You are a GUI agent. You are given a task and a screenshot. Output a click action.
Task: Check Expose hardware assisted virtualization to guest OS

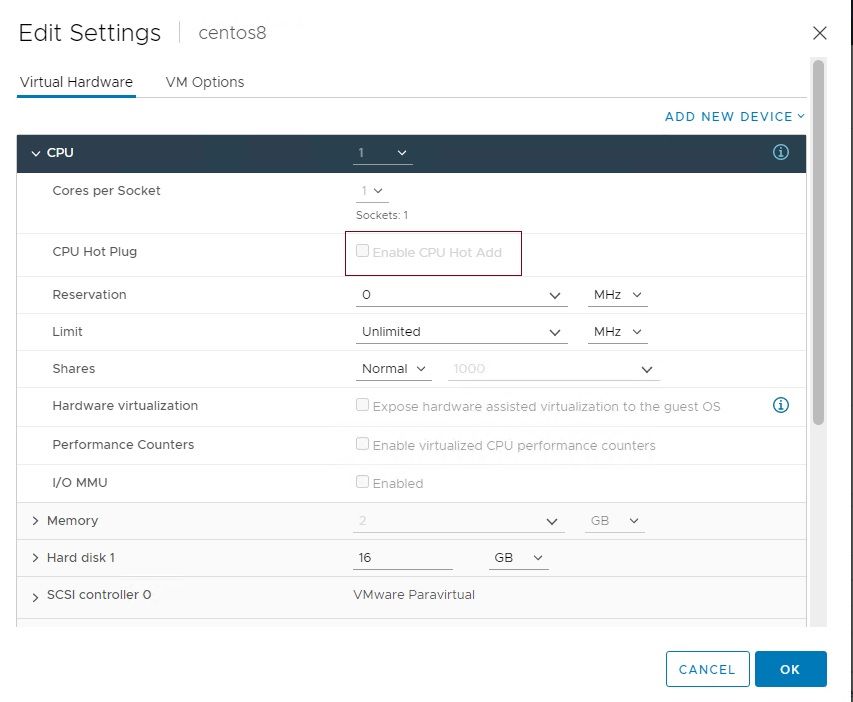click(362, 405)
